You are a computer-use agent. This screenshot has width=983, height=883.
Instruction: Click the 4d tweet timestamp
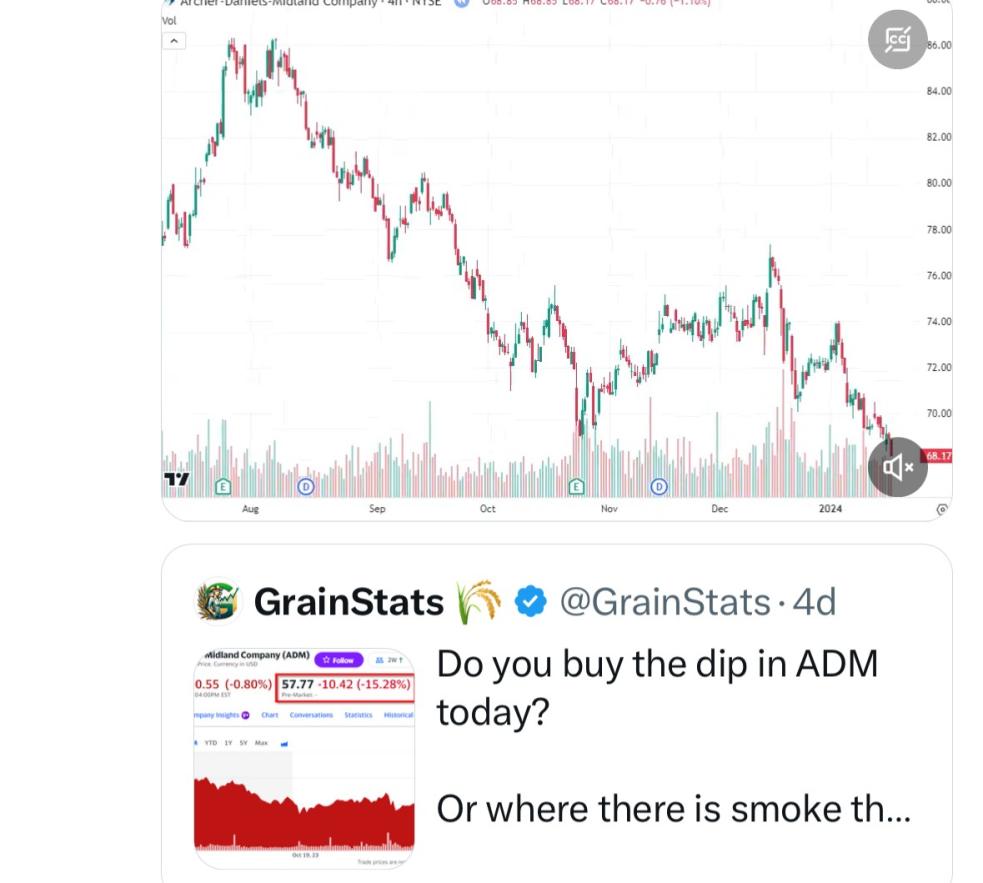pyautogui.click(x=813, y=602)
